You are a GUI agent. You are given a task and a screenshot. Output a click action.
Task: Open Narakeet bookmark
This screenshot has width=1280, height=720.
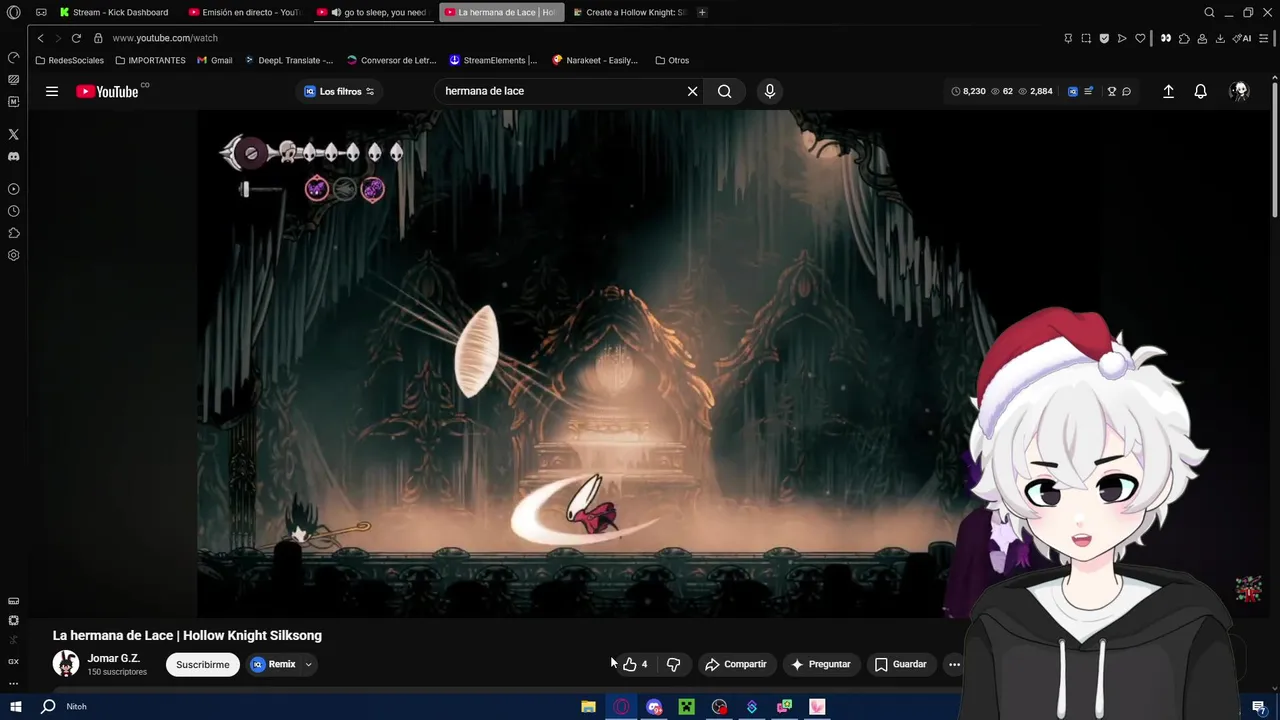click(x=595, y=60)
